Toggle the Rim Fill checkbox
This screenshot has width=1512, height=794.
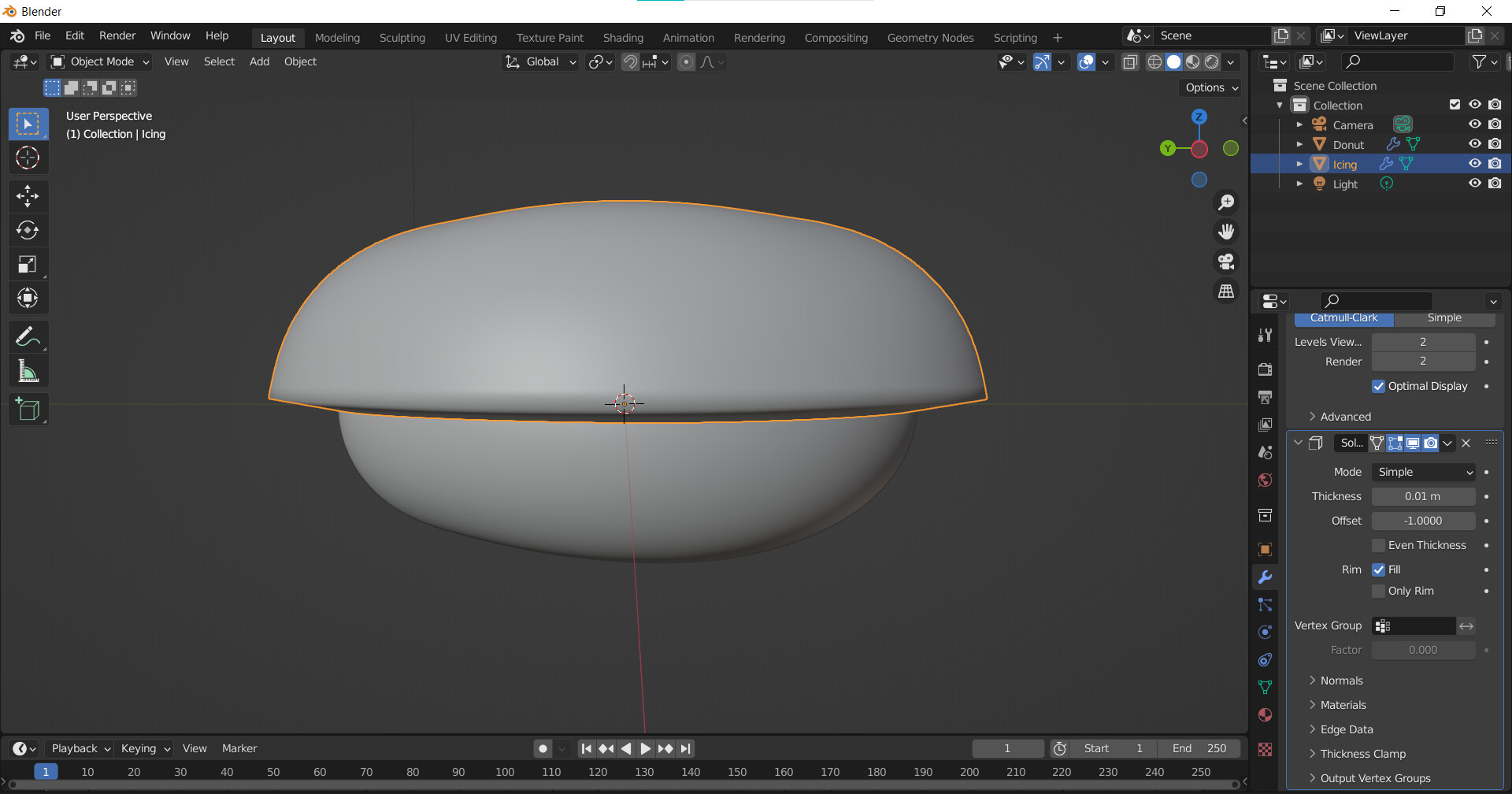pyautogui.click(x=1378, y=570)
